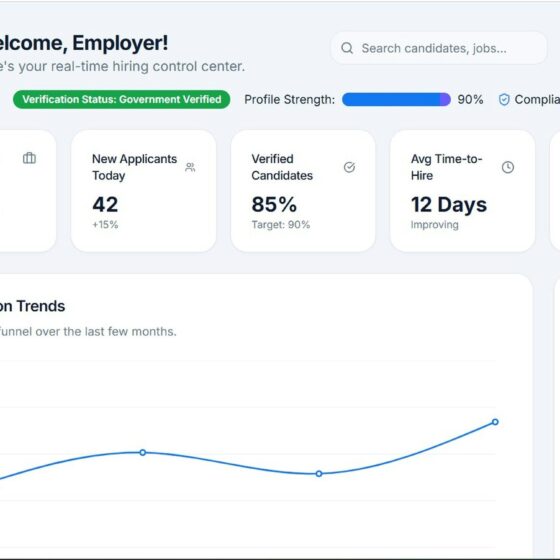Image resolution: width=560 pixels, height=560 pixels.
Task: Open the New Applicants Today card
Action: point(144,191)
